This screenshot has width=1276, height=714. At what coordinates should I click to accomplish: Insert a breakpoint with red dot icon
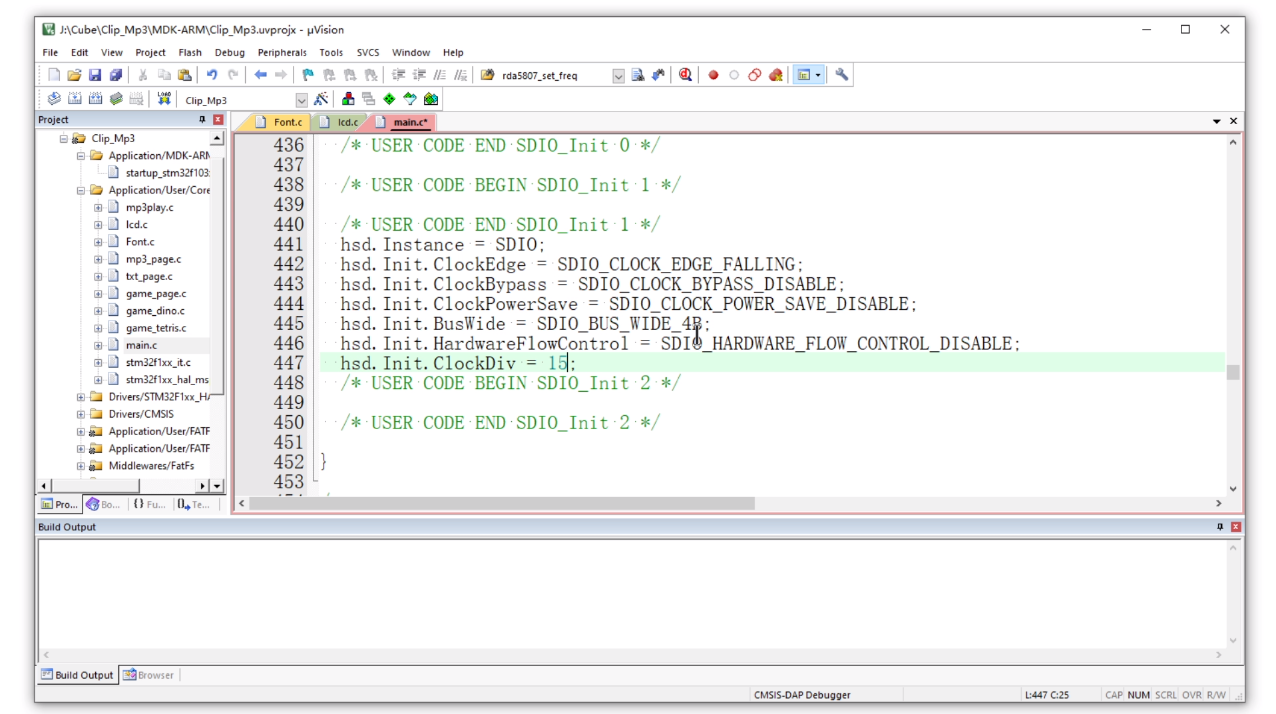click(713, 75)
